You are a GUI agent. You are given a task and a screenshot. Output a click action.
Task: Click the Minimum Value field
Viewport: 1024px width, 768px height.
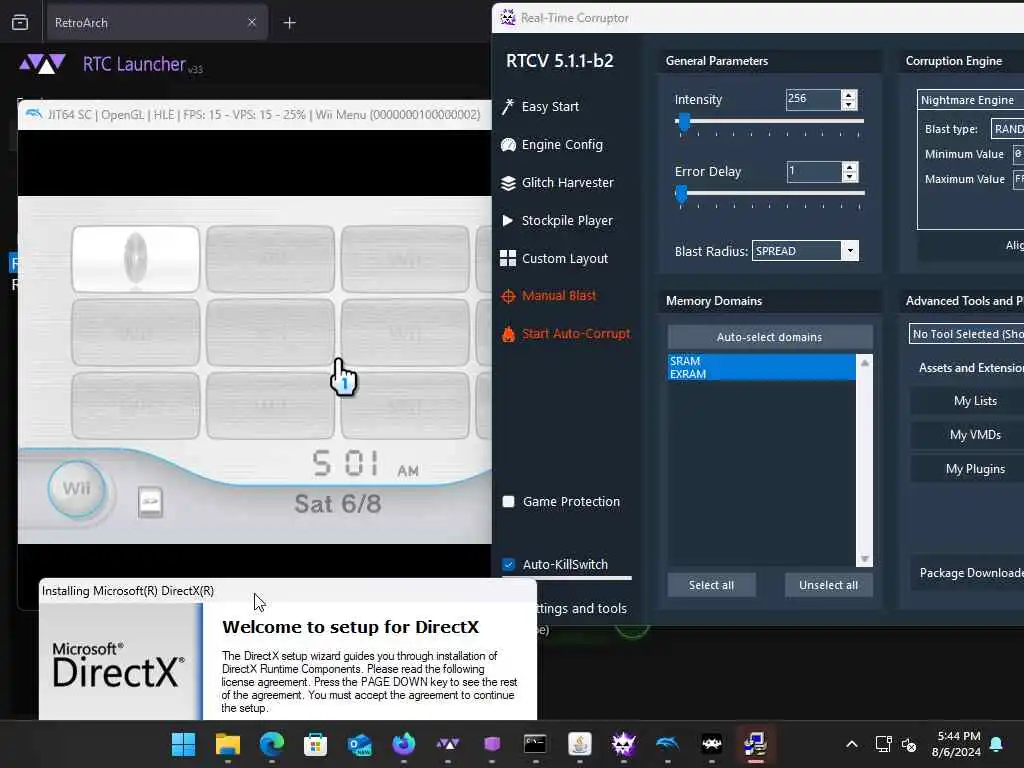click(x=1017, y=154)
